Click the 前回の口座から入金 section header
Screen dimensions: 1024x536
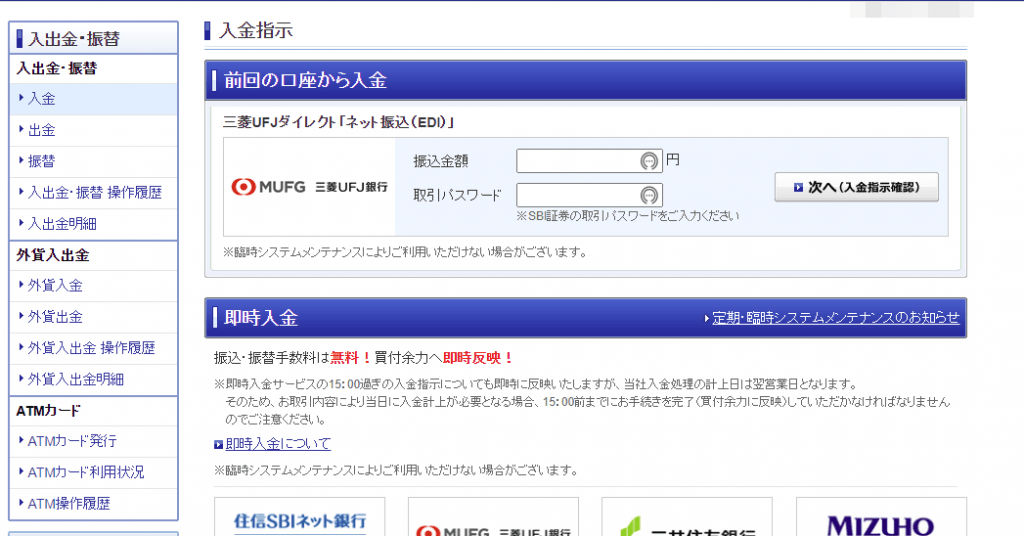(585, 80)
